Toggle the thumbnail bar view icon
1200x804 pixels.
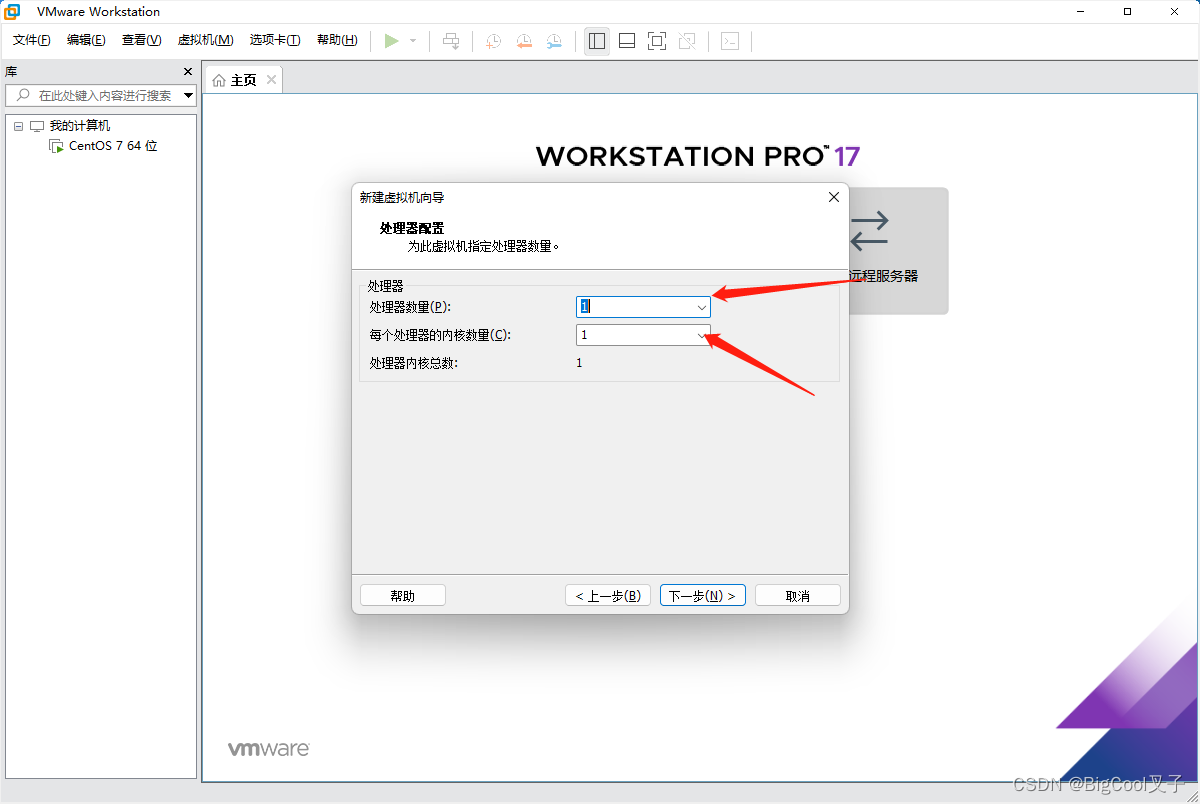(627, 41)
